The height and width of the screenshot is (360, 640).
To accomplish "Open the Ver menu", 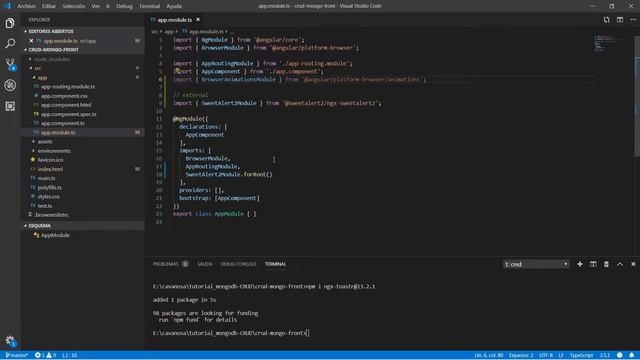I will (96, 6).
